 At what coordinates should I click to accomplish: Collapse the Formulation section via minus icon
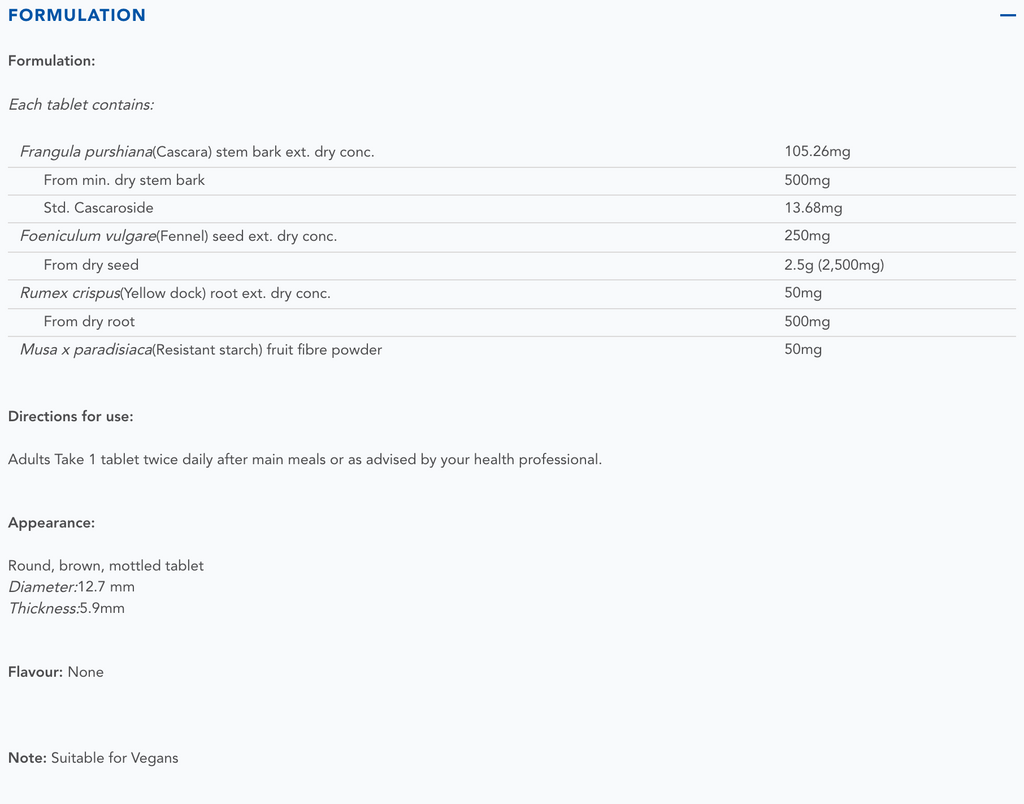point(1007,15)
